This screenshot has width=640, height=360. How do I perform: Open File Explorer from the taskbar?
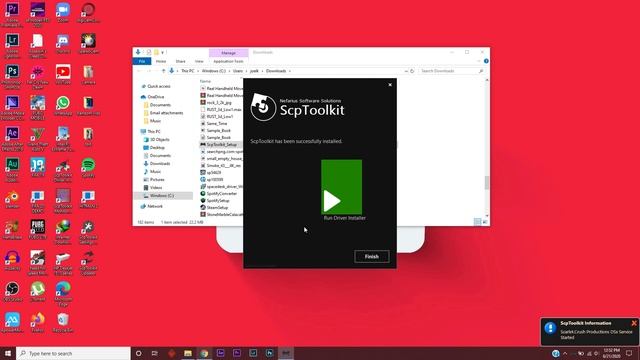(x=188, y=353)
